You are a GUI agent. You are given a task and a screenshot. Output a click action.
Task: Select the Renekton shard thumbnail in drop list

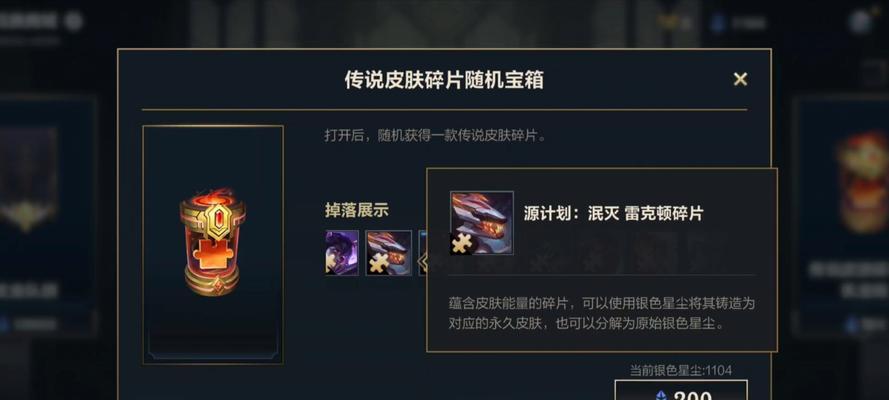[x=388, y=253]
